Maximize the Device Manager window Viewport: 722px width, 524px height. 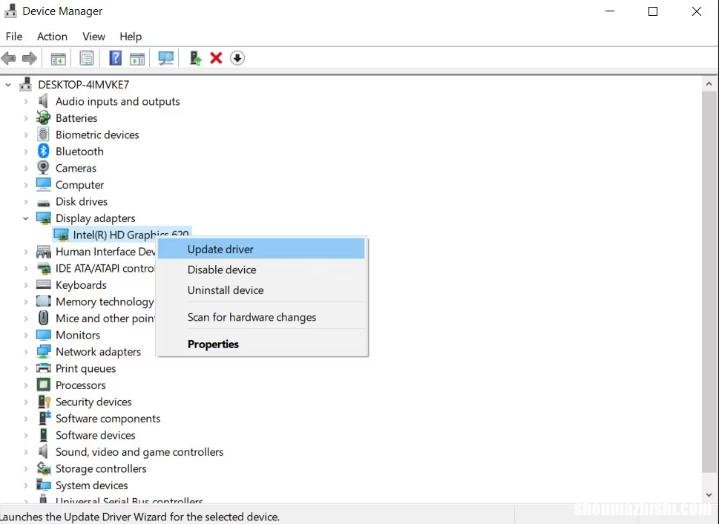click(x=652, y=12)
